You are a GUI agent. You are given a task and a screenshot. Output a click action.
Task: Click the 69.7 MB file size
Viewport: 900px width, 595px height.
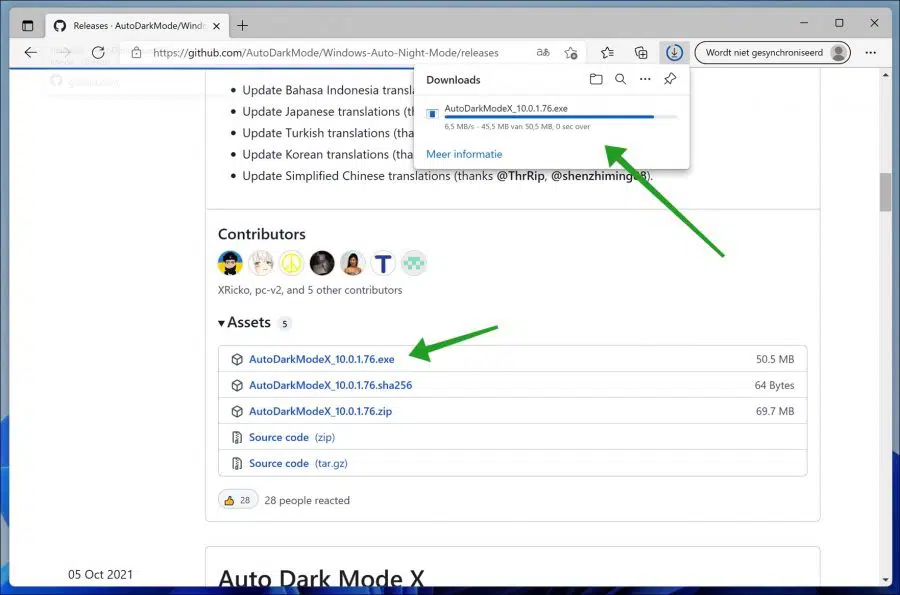tap(775, 411)
